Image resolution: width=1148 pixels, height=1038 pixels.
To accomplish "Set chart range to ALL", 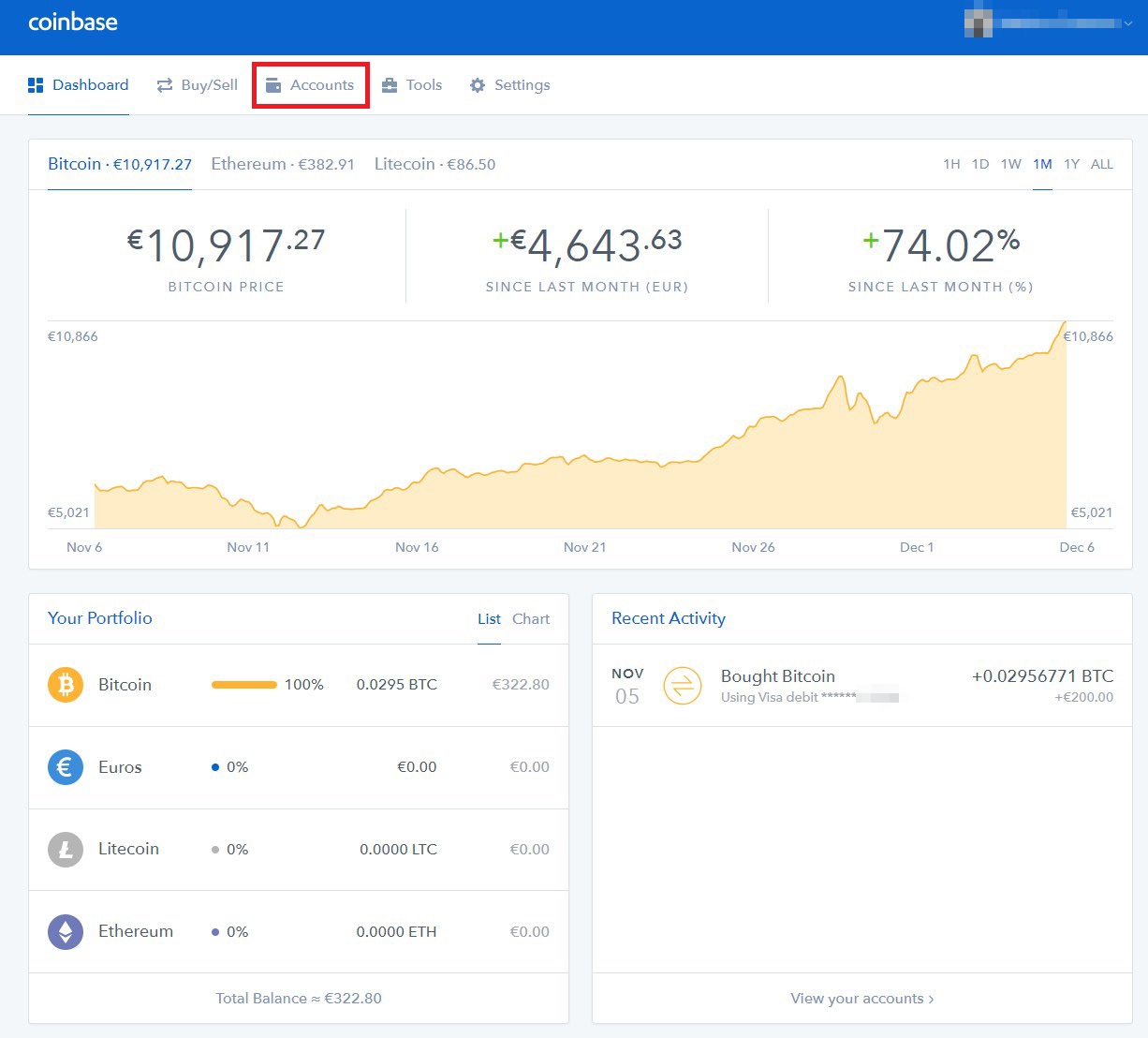I will pos(1102,164).
